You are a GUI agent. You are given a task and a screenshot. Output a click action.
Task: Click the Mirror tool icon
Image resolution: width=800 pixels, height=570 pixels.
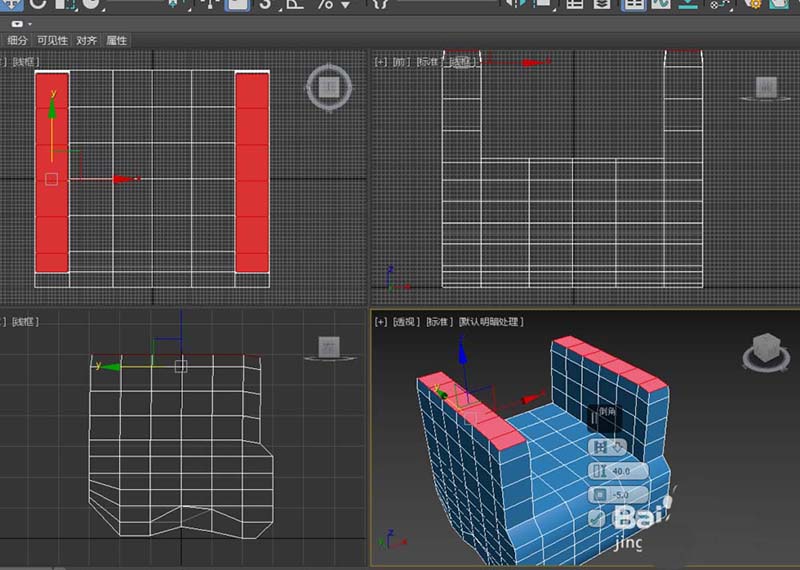[515, 4]
